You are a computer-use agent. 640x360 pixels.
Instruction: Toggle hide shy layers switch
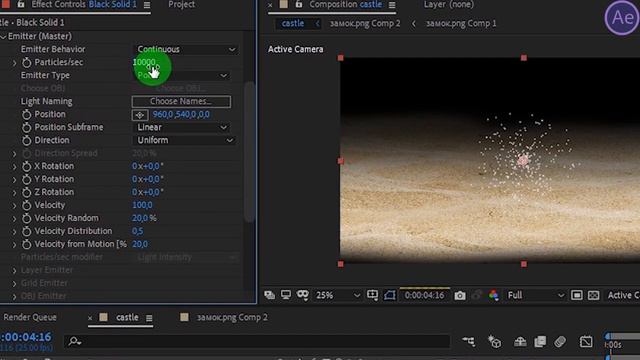pyautogui.click(x=520, y=342)
